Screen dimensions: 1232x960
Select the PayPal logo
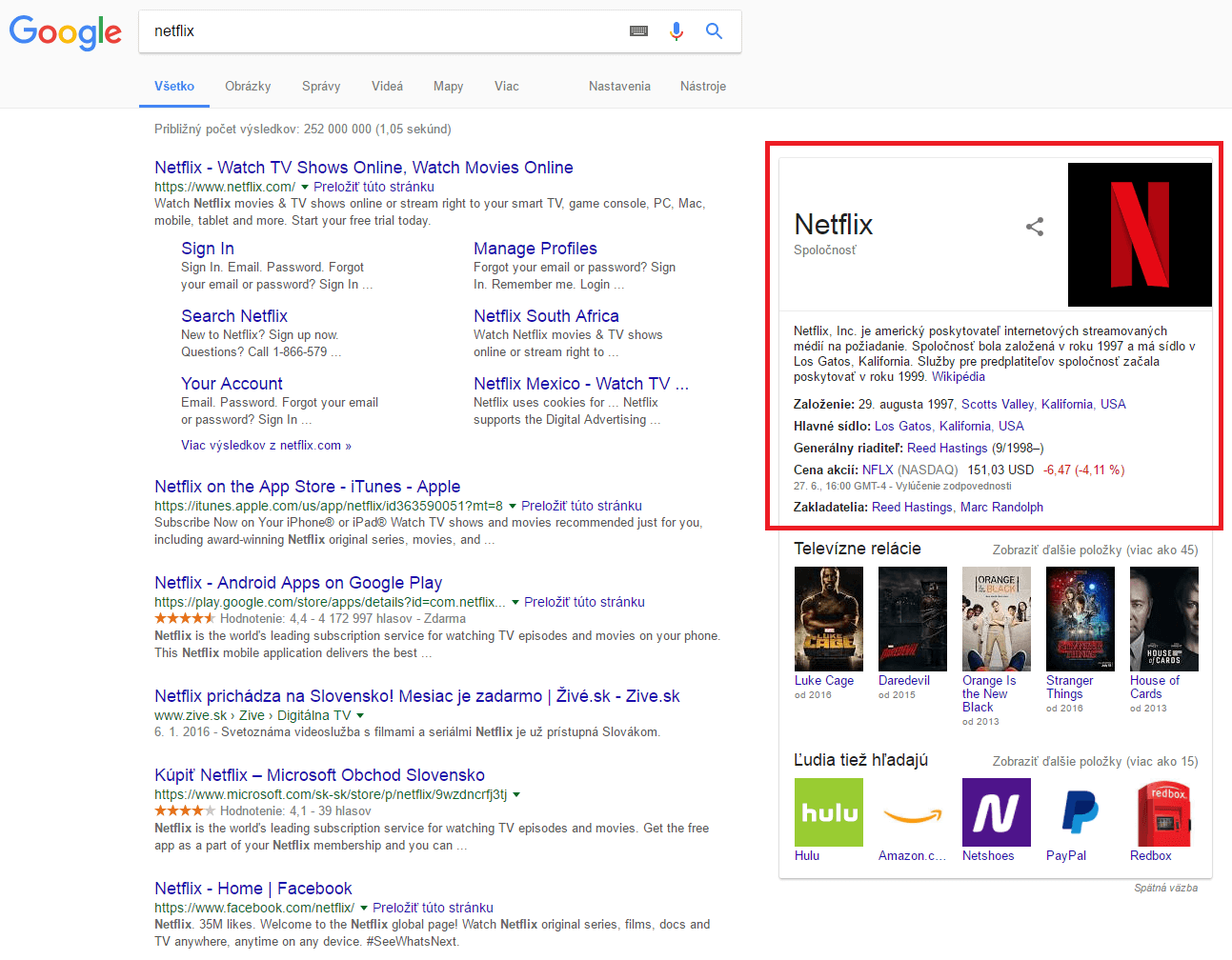pos(1081,812)
